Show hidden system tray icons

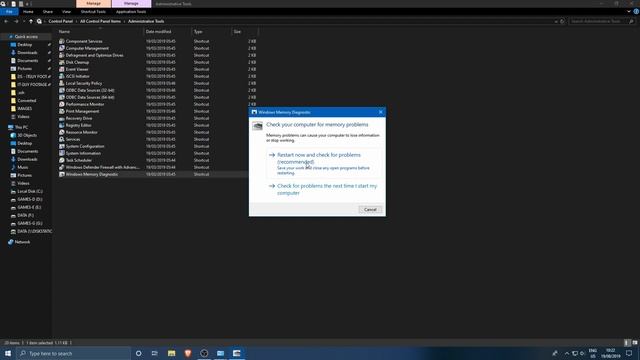[x=567, y=353]
